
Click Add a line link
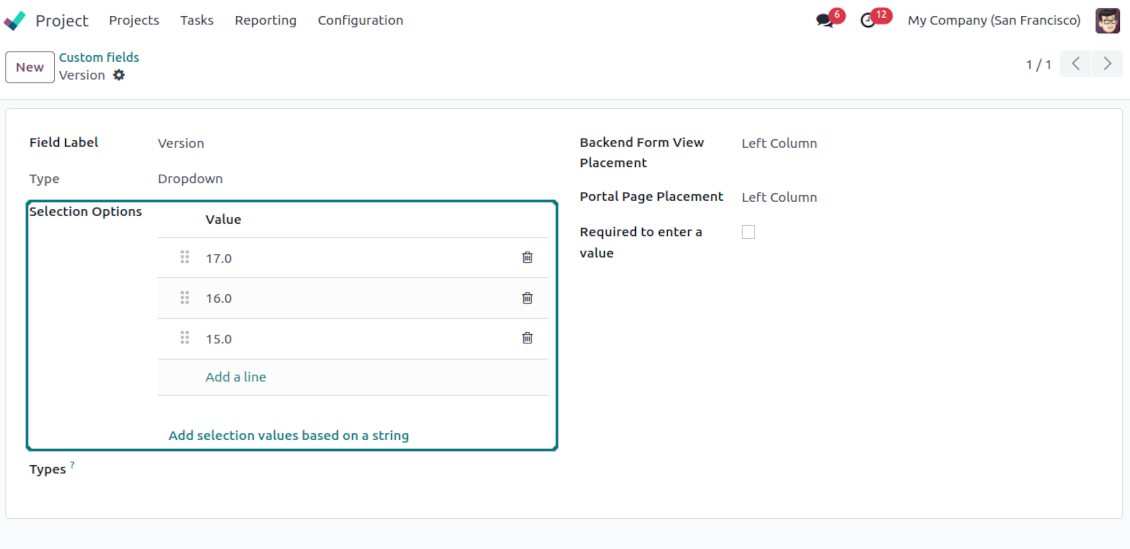(236, 377)
